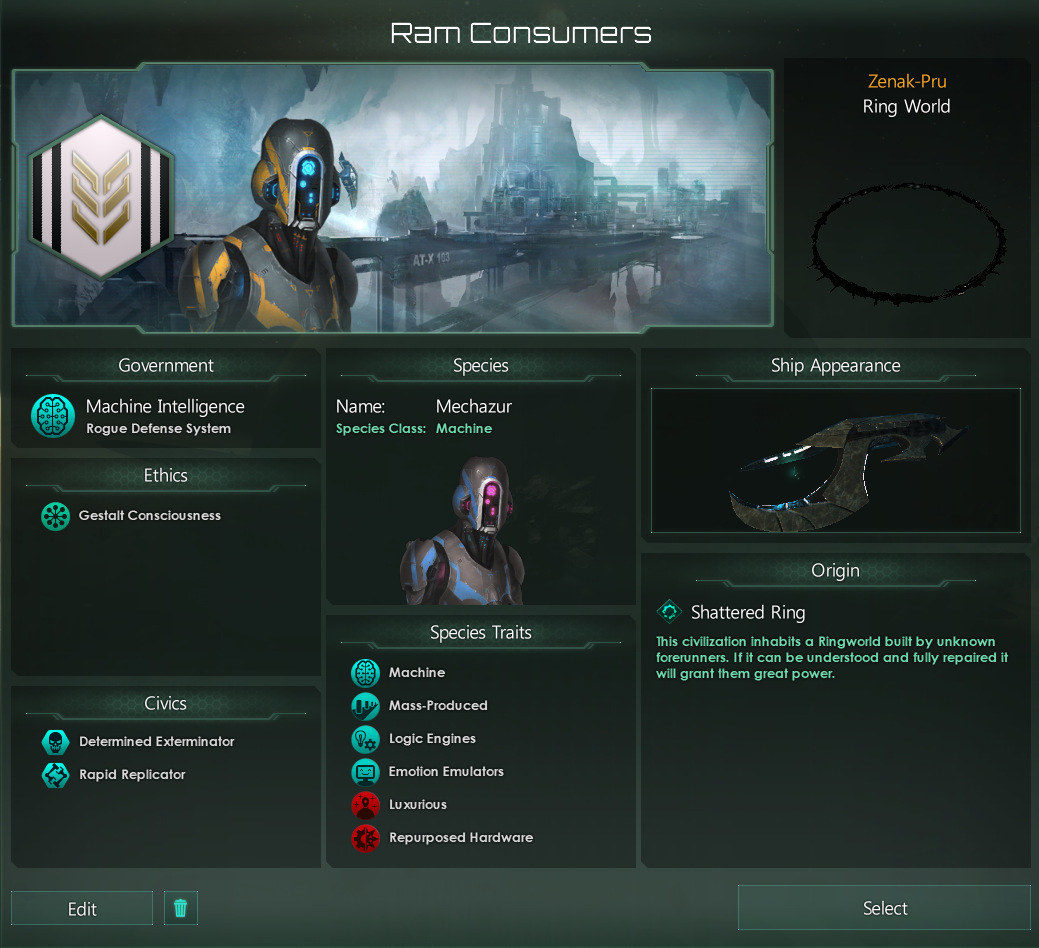Delete empire with the trash icon
This screenshot has width=1039, height=948.
point(180,908)
